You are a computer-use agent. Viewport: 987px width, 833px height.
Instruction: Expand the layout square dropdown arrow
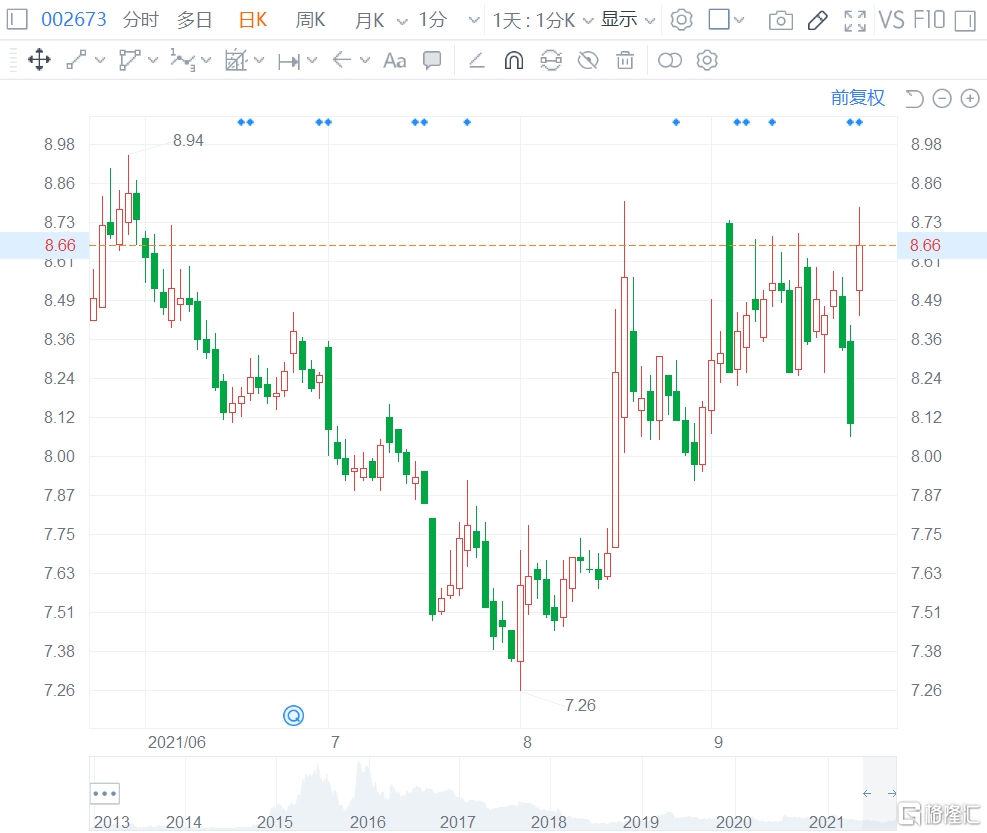(x=739, y=20)
